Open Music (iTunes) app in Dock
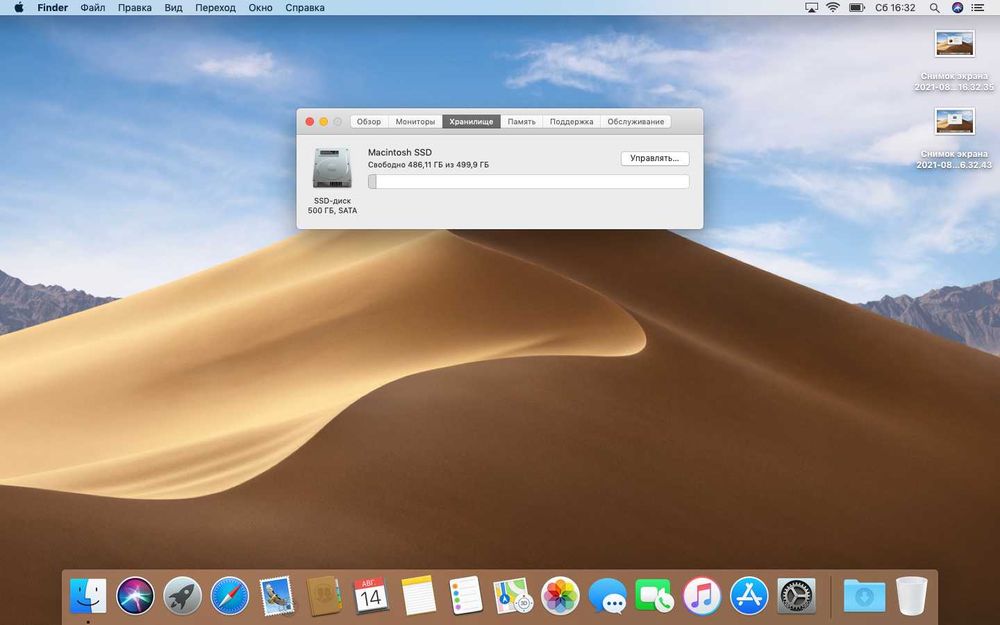The width and height of the screenshot is (1000, 625). [702, 596]
